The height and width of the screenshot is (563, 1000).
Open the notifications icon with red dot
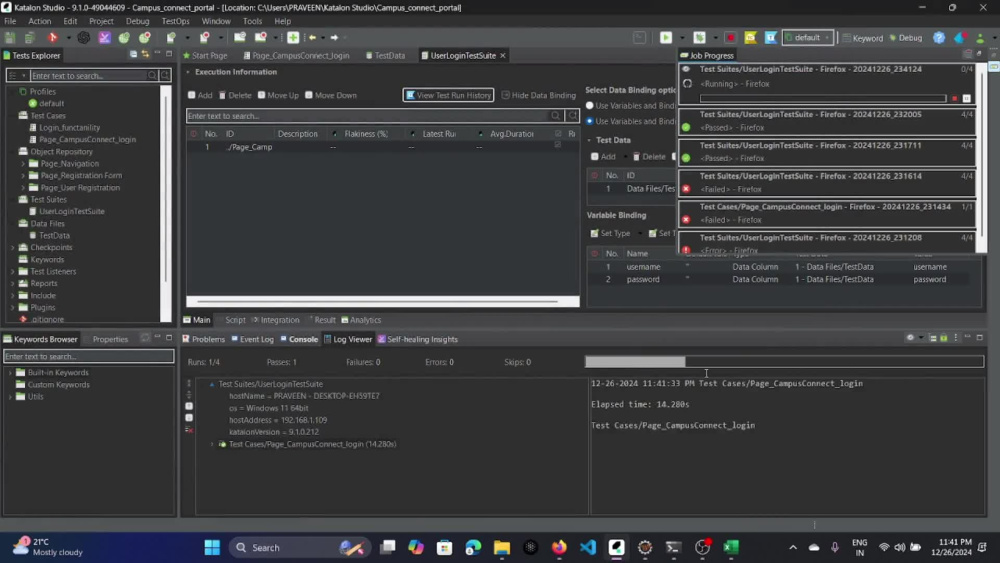(x=960, y=38)
